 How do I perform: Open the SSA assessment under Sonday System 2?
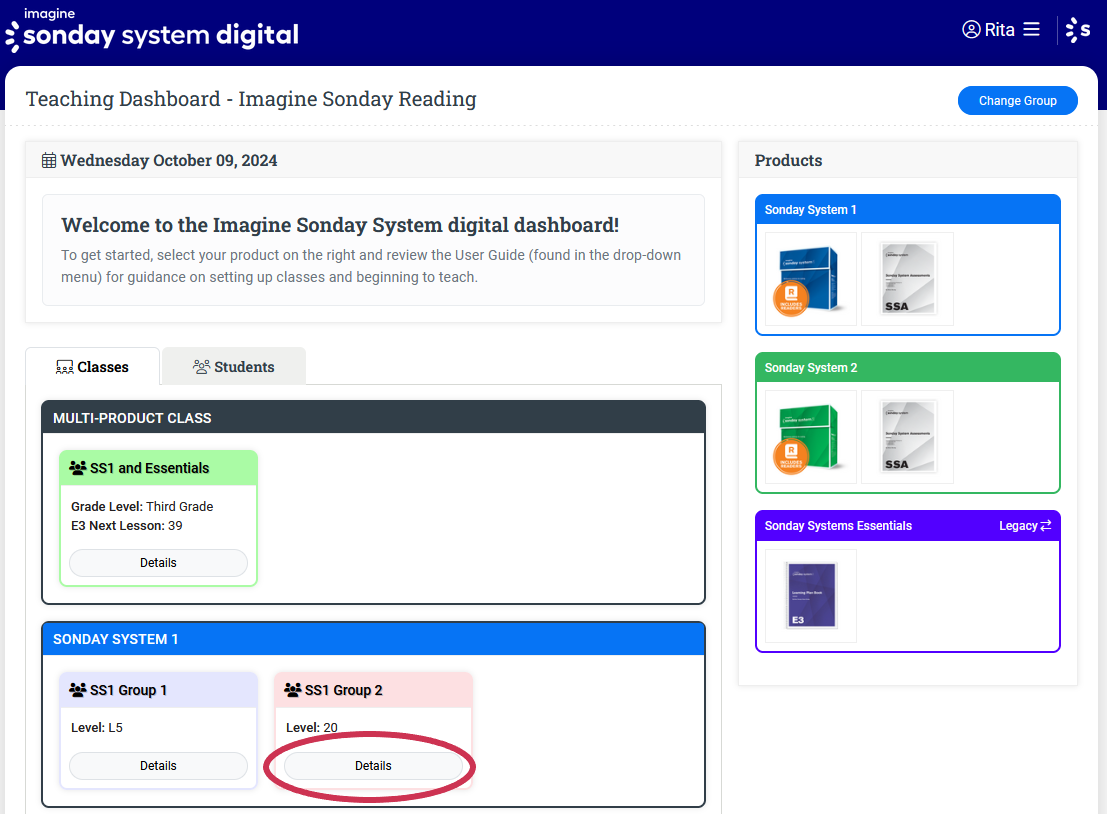tap(907, 437)
